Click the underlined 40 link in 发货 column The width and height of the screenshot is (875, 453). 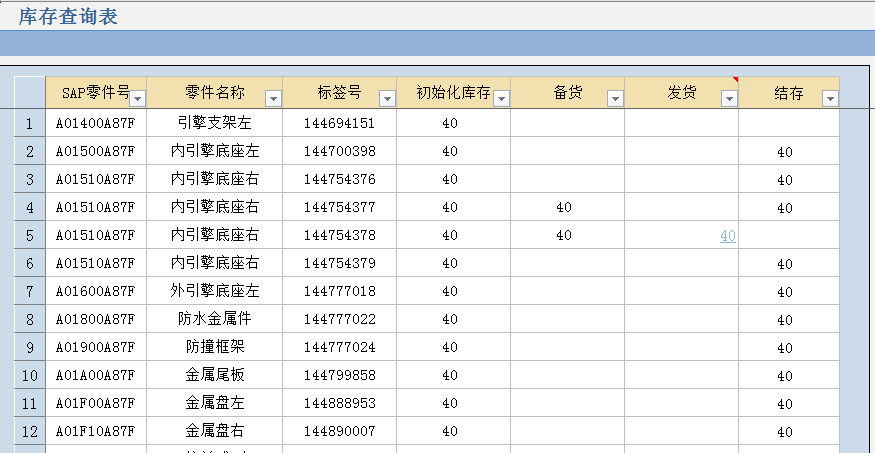point(728,236)
